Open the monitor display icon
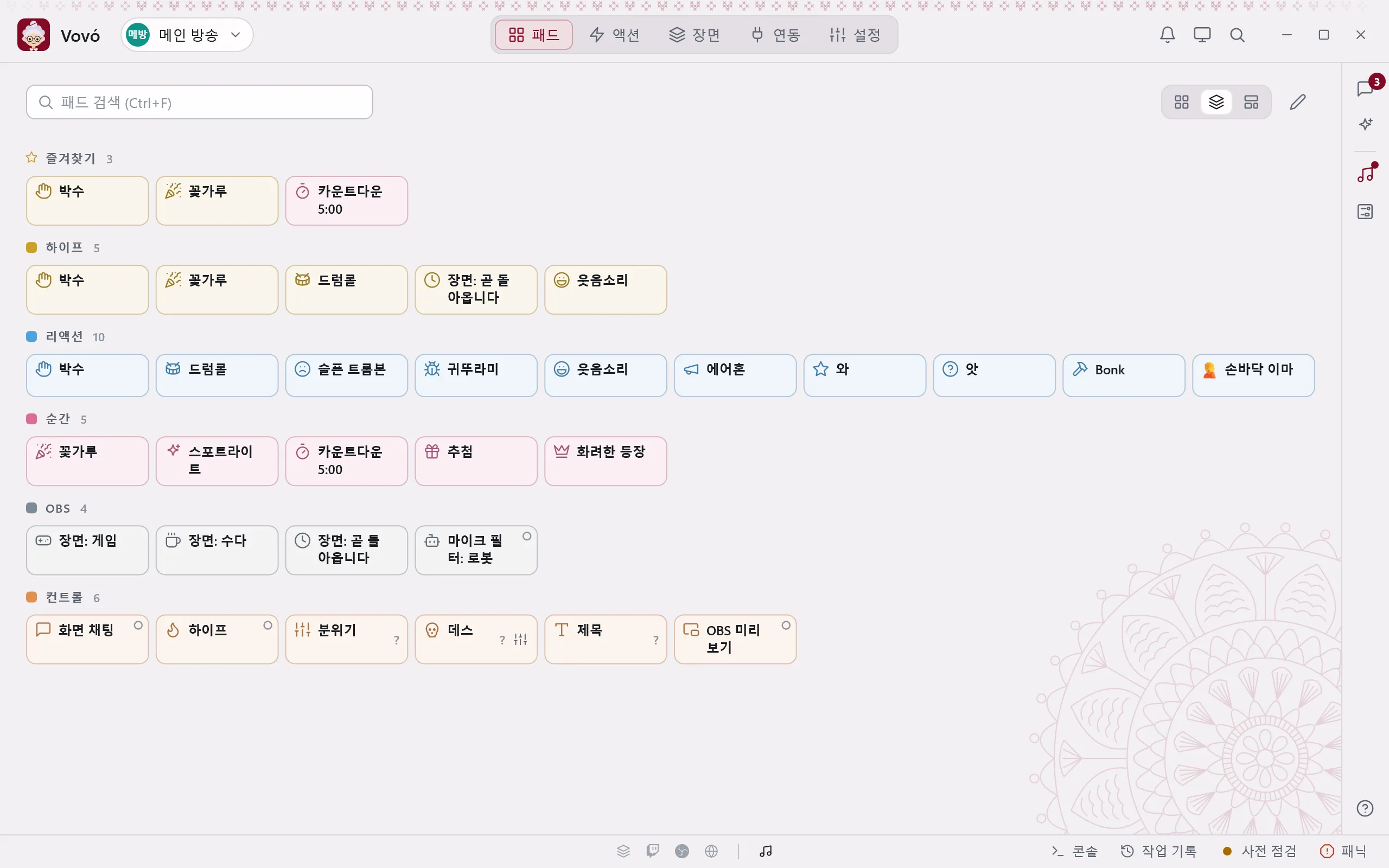1389x868 pixels. (x=1202, y=35)
